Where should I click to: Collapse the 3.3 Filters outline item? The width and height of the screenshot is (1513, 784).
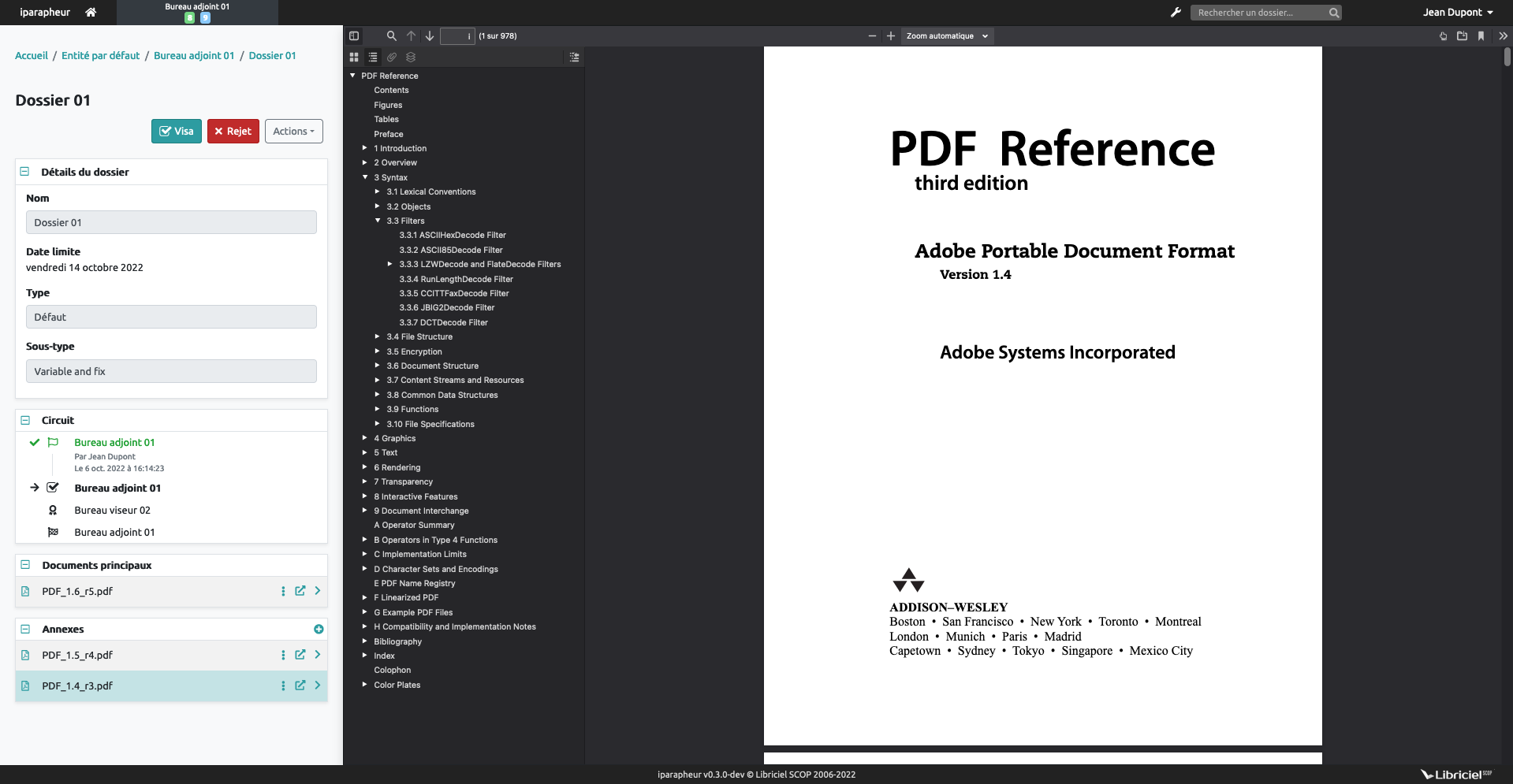pos(378,221)
